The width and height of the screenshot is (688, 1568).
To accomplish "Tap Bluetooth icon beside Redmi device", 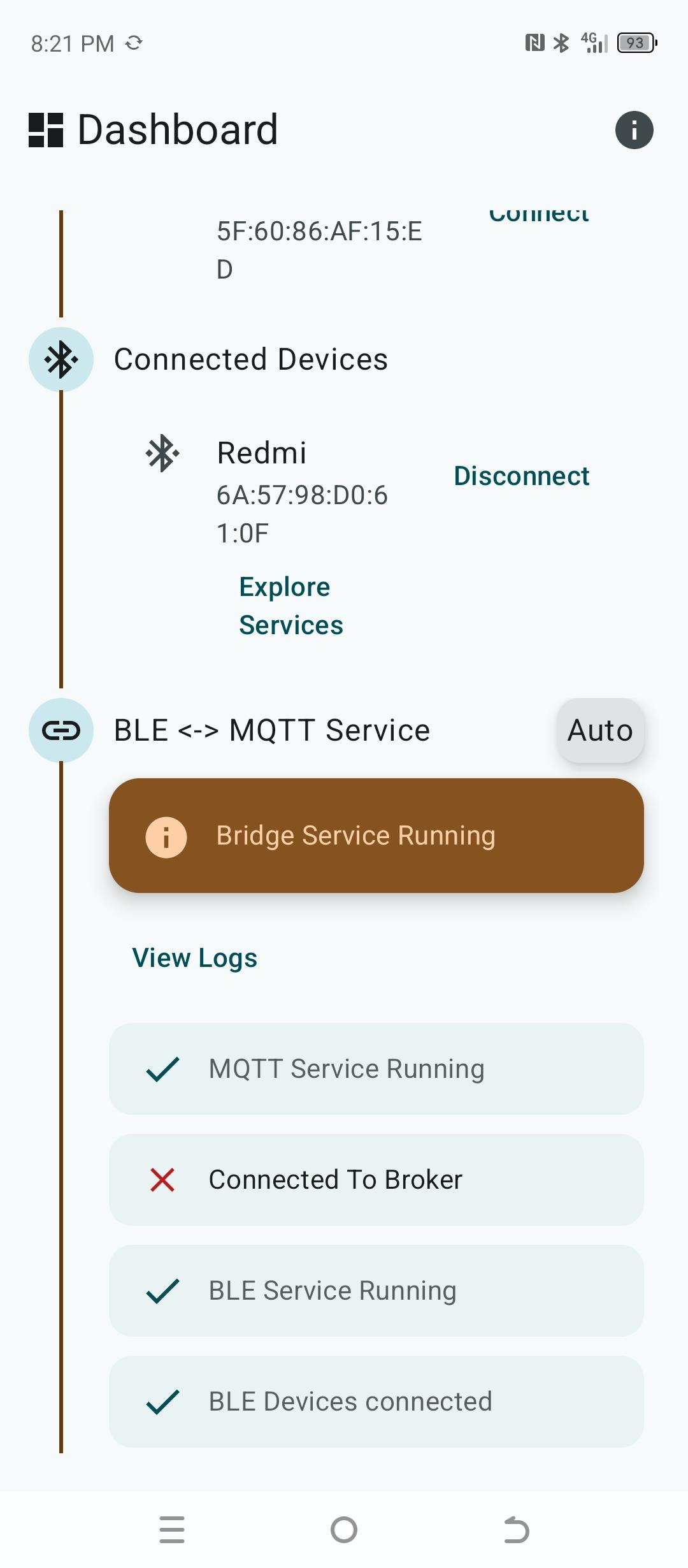I will tap(162, 453).
